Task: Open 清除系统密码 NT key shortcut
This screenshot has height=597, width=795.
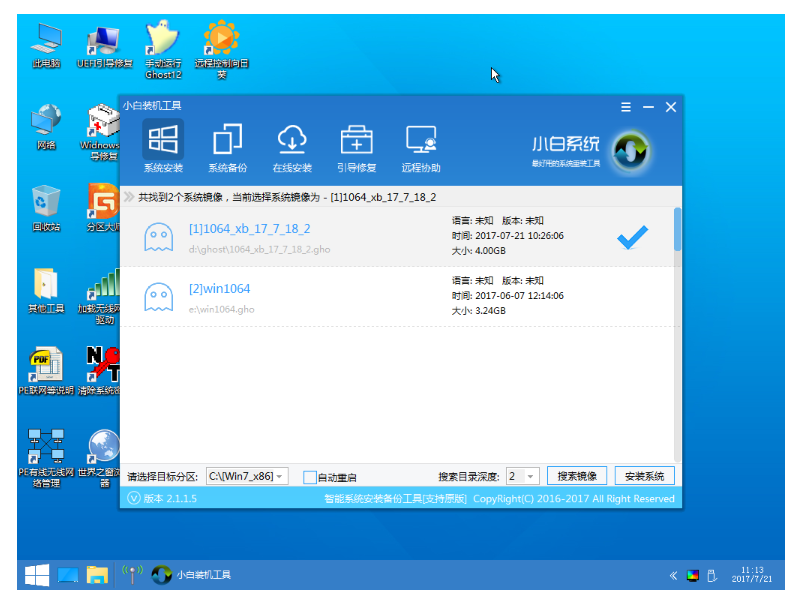Action: [x=100, y=371]
